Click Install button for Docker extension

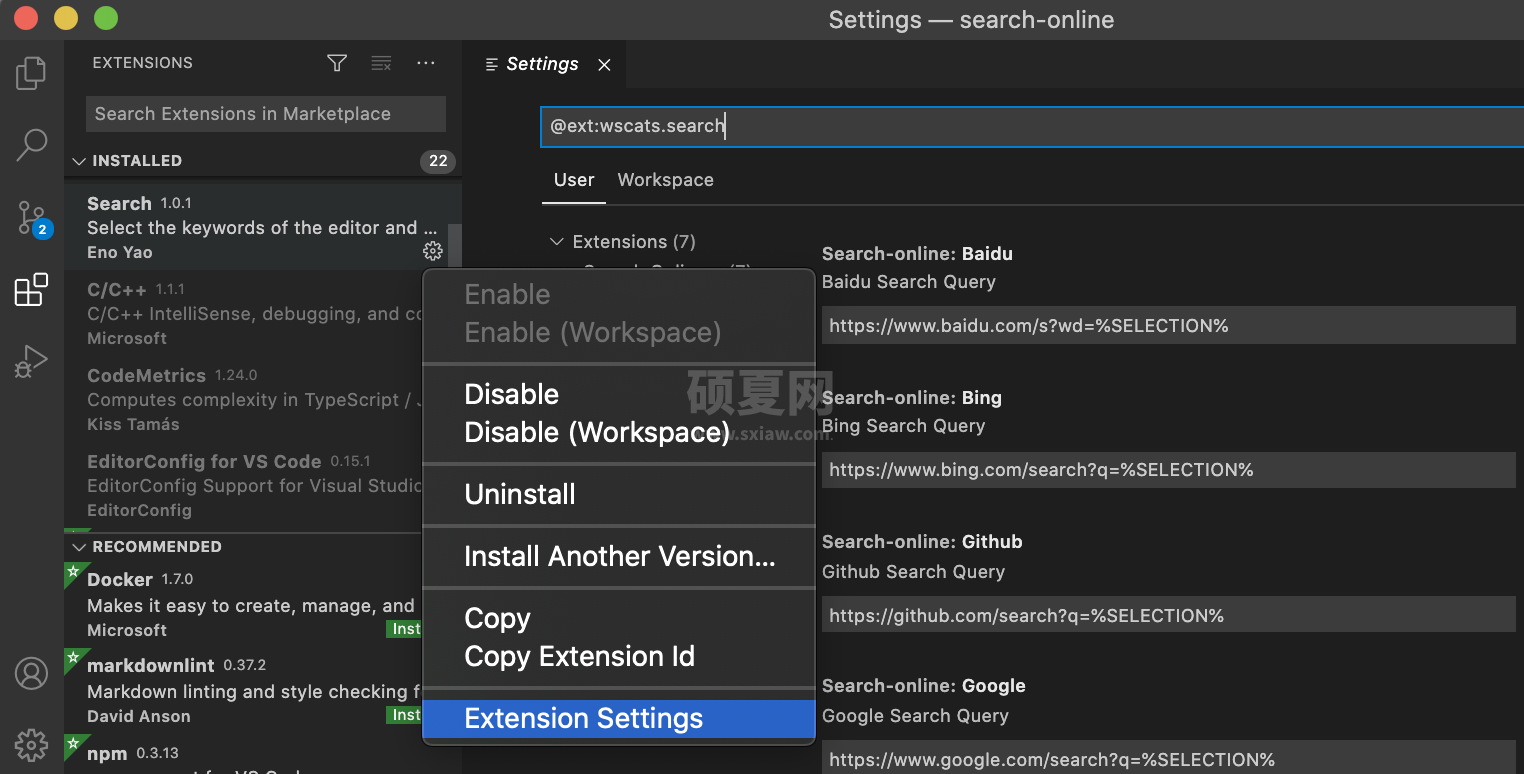pos(405,629)
